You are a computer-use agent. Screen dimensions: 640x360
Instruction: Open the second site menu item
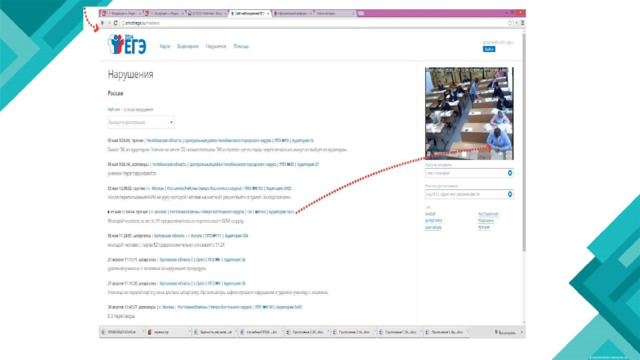(x=188, y=47)
